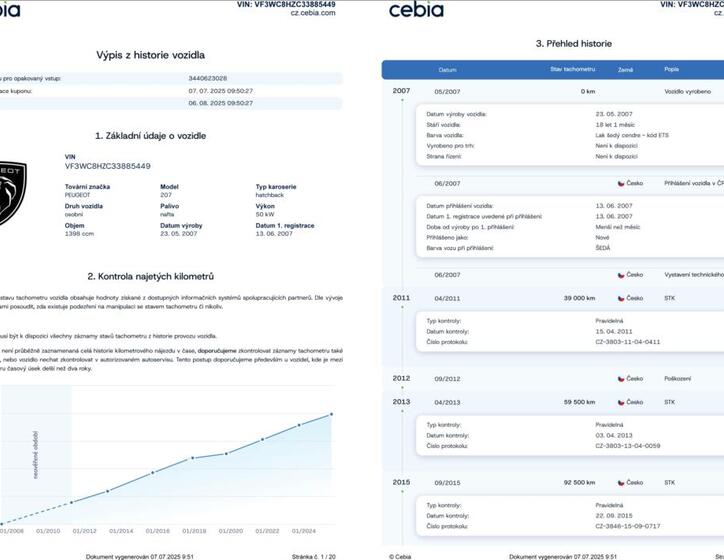Click the model value 207

pos(166,195)
